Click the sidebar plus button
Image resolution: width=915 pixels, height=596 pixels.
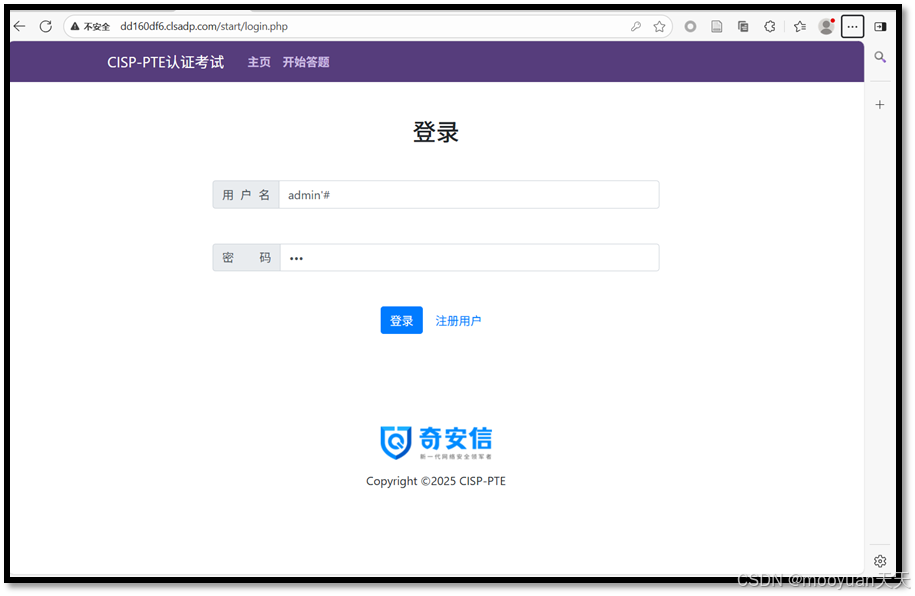click(x=880, y=104)
